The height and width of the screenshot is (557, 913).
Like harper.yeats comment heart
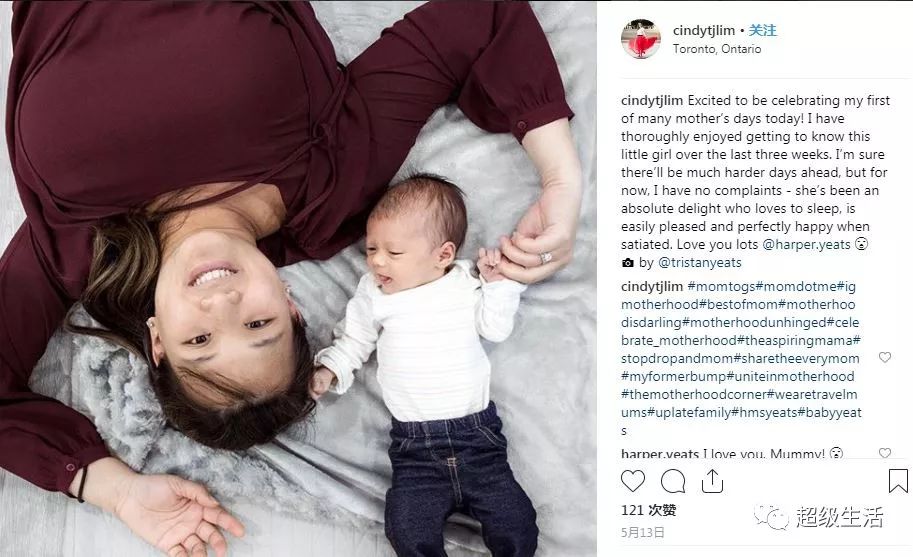coord(884,452)
